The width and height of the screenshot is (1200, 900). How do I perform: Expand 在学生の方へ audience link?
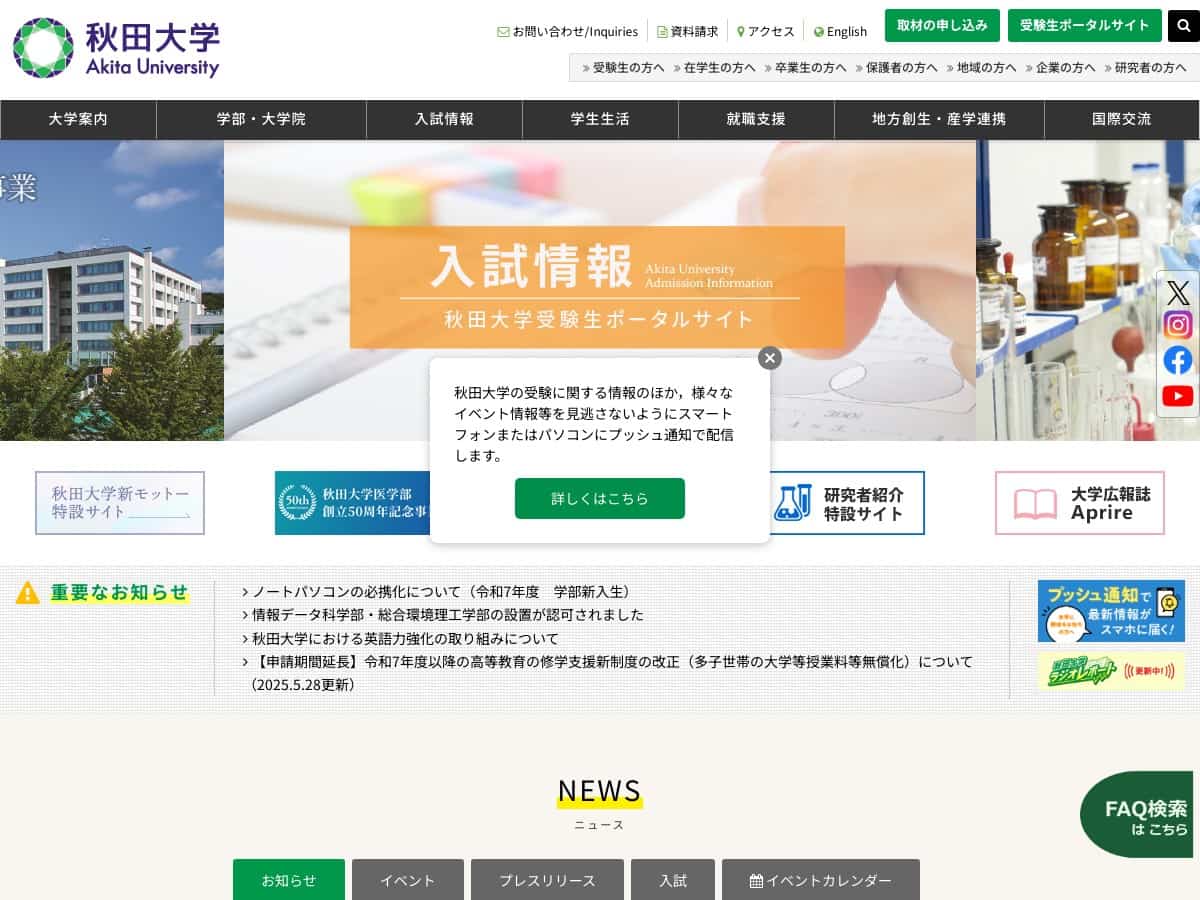[x=714, y=68]
